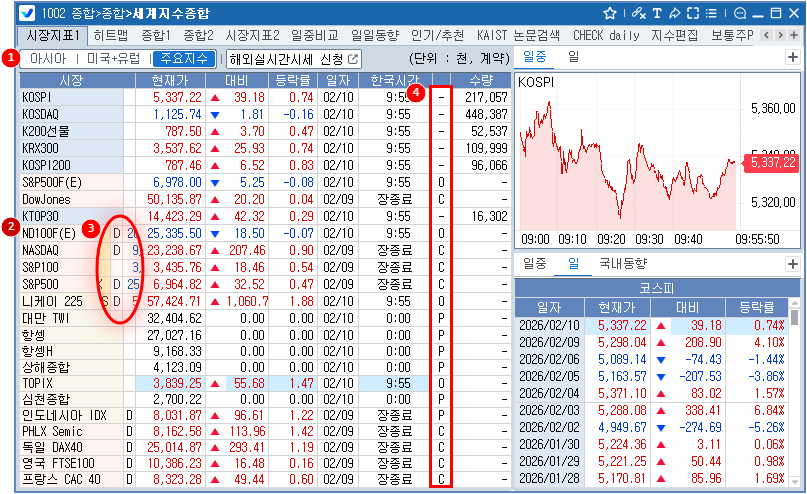Click the fullscreen capture bracket icon
Image resolution: width=807 pixels, height=494 pixels.
[x=693, y=14]
